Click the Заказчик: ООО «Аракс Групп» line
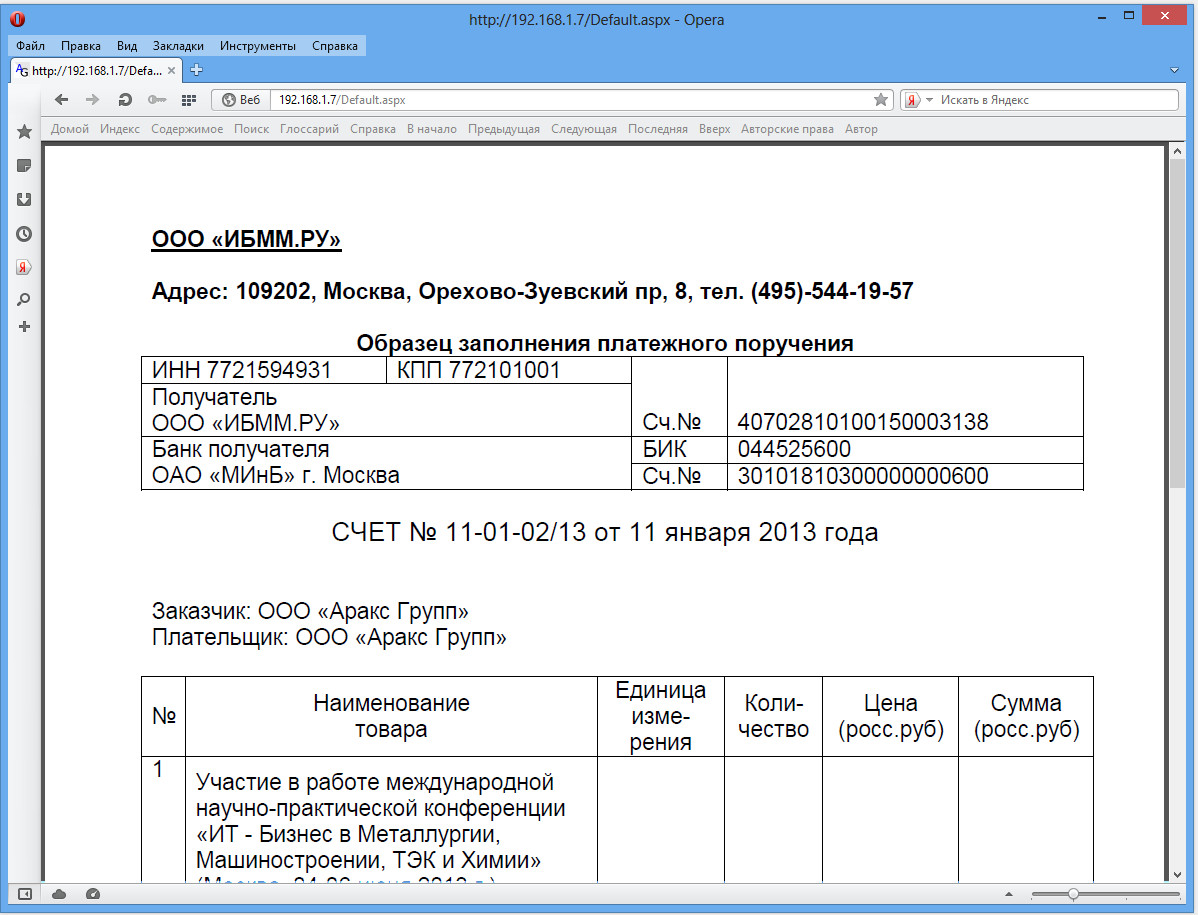Screen dimensions: 1198x915 310,611
